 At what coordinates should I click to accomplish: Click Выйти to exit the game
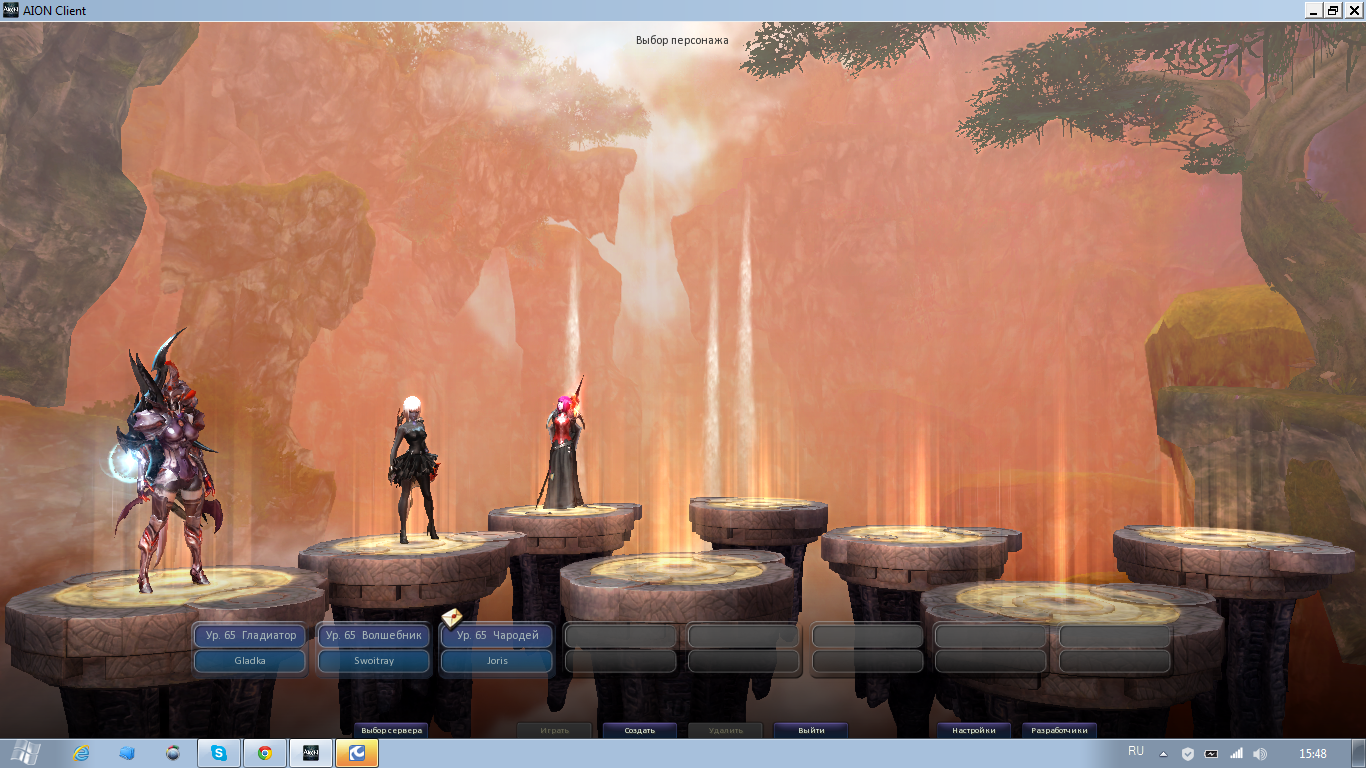[811, 730]
